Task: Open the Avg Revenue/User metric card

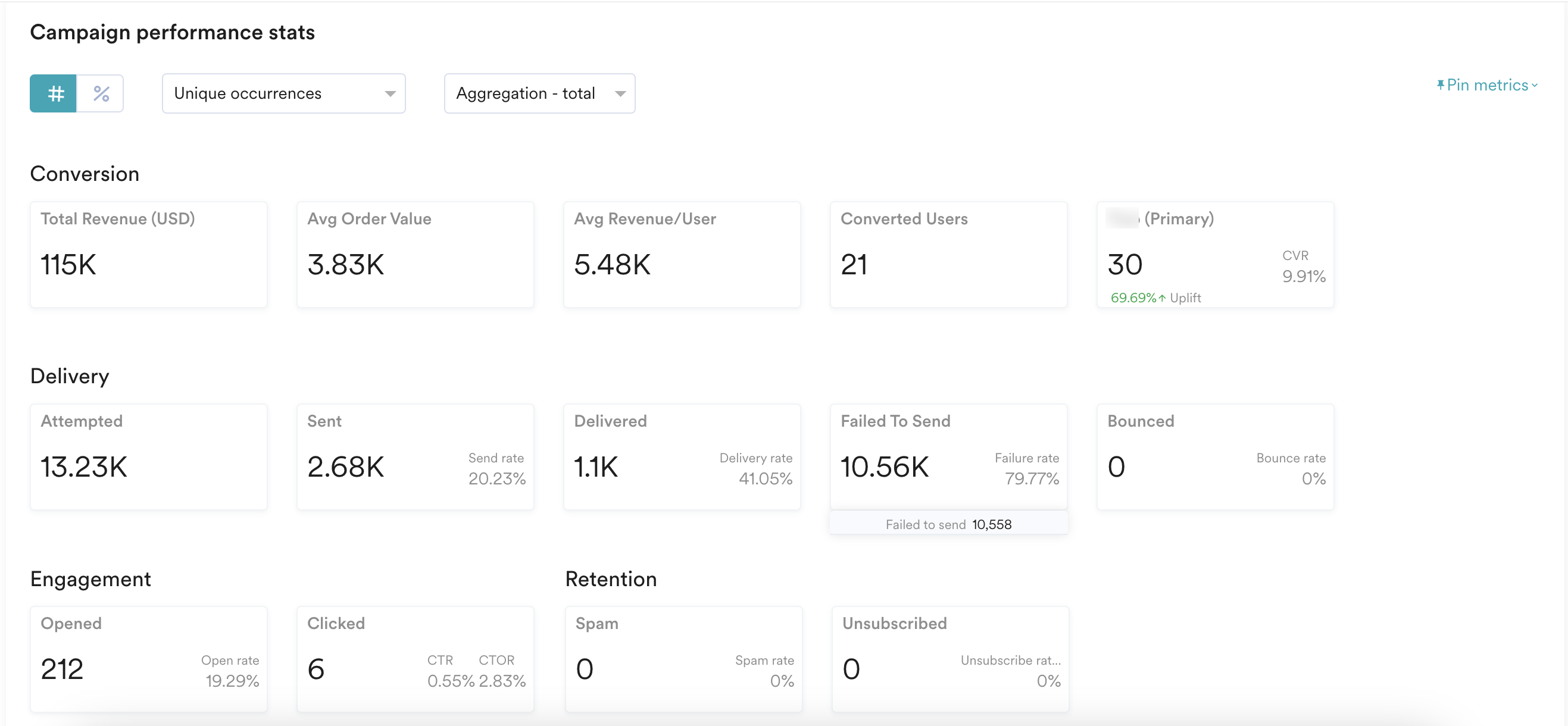Action: pos(682,254)
